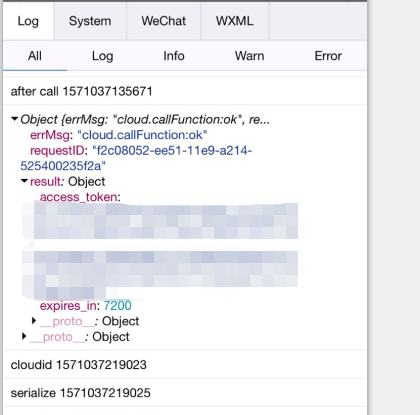
Task: Select the top Log tab
Action: [28, 21]
